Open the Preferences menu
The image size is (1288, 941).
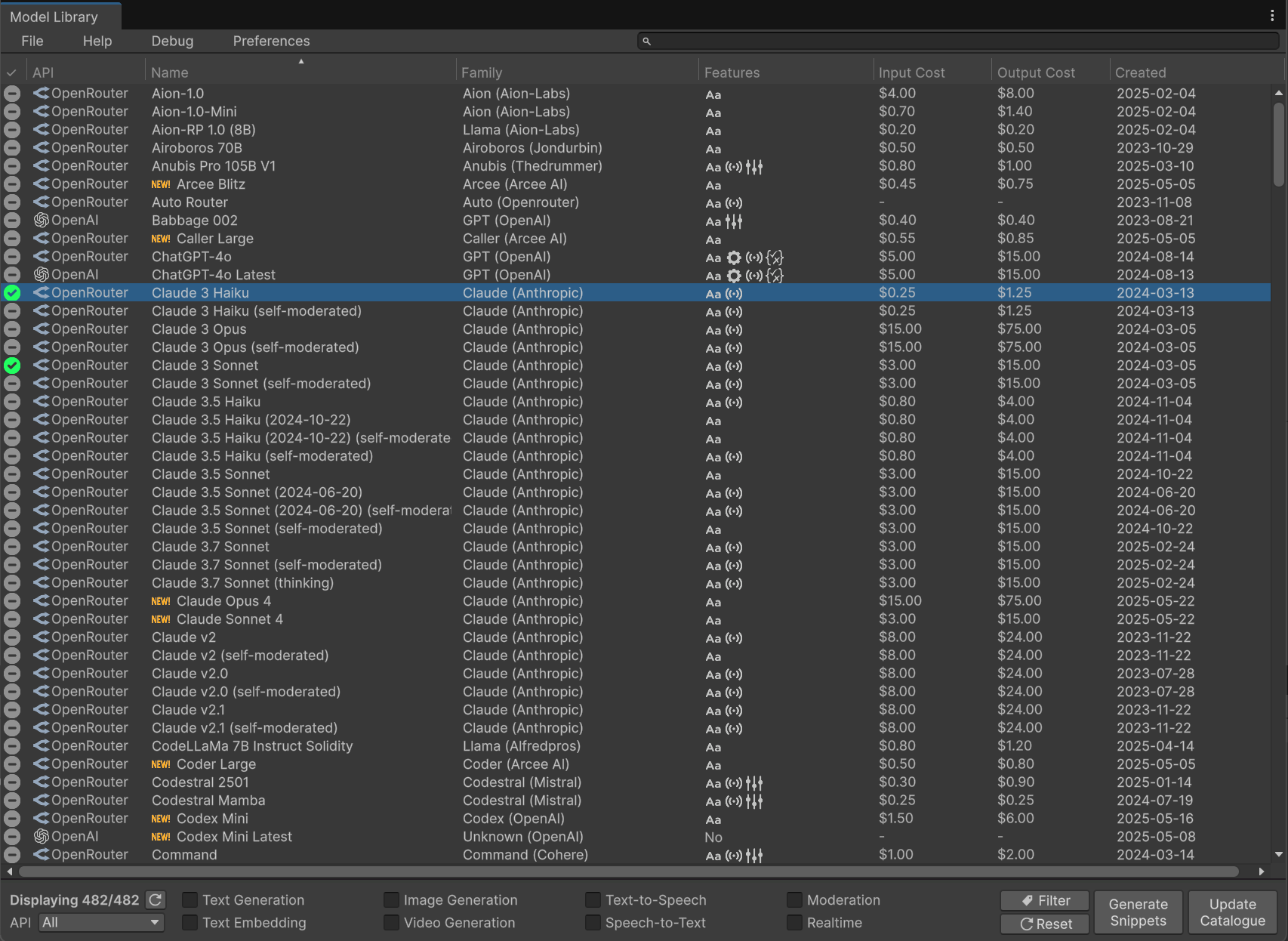(271, 41)
